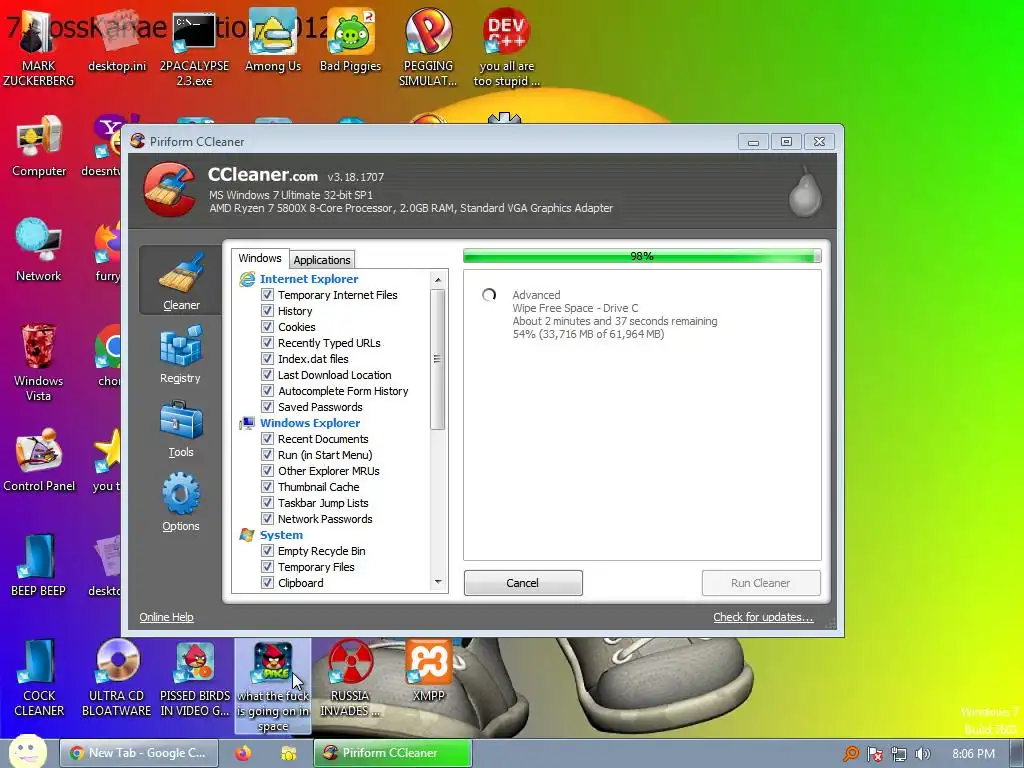Screen dimensions: 1024x768
Task: Cancel the wipe free space operation
Action: point(522,583)
